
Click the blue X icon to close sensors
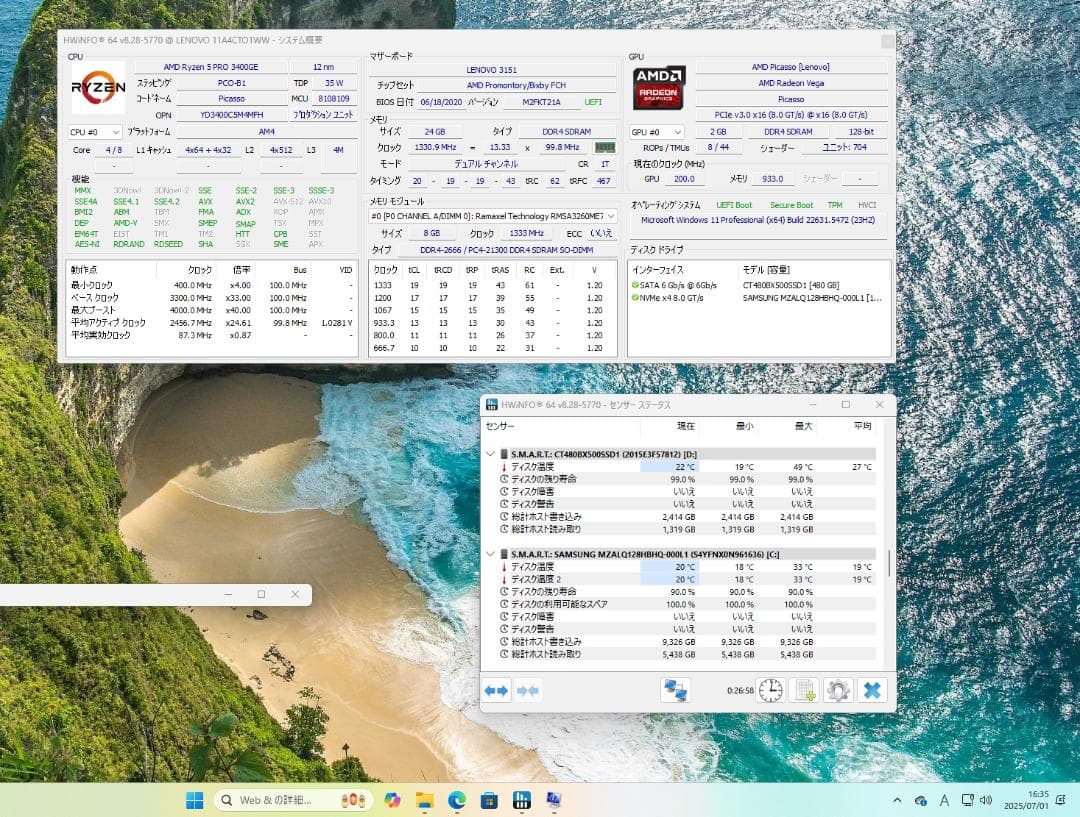[x=872, y=690]
